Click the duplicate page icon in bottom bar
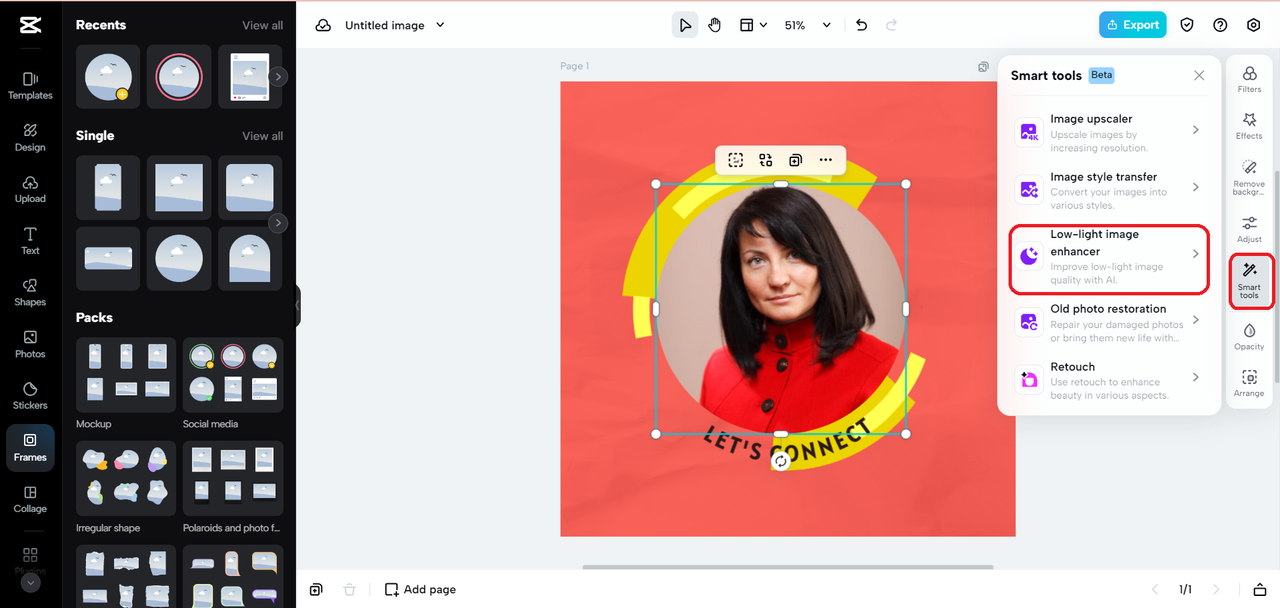 (x=316, y=590)
